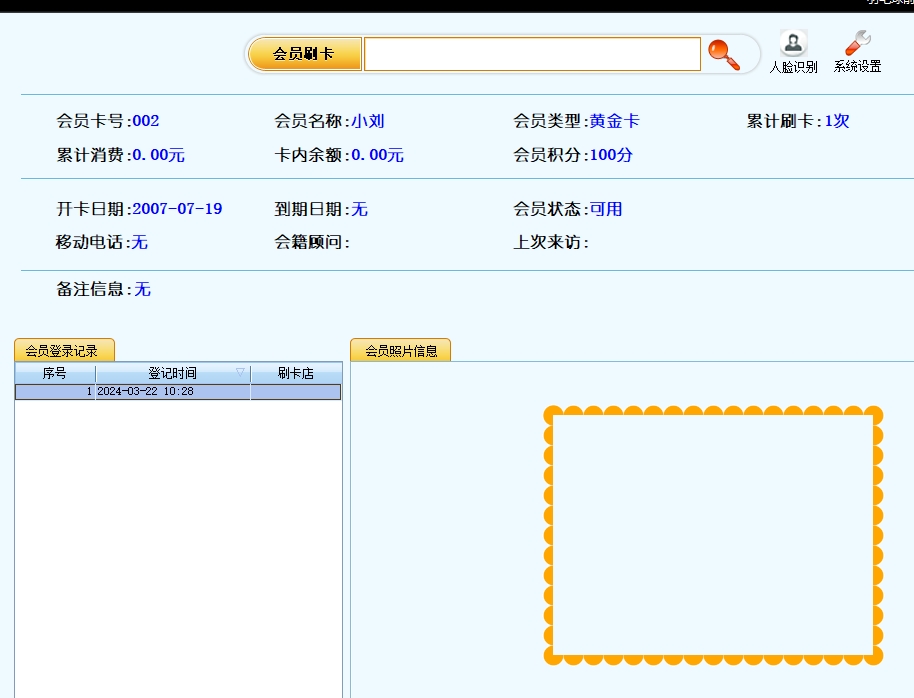Image resolution: width=914 pixels, height=698 pixels.
Task: Click the 黄金卡 member type value
Action: coord(614,121)
